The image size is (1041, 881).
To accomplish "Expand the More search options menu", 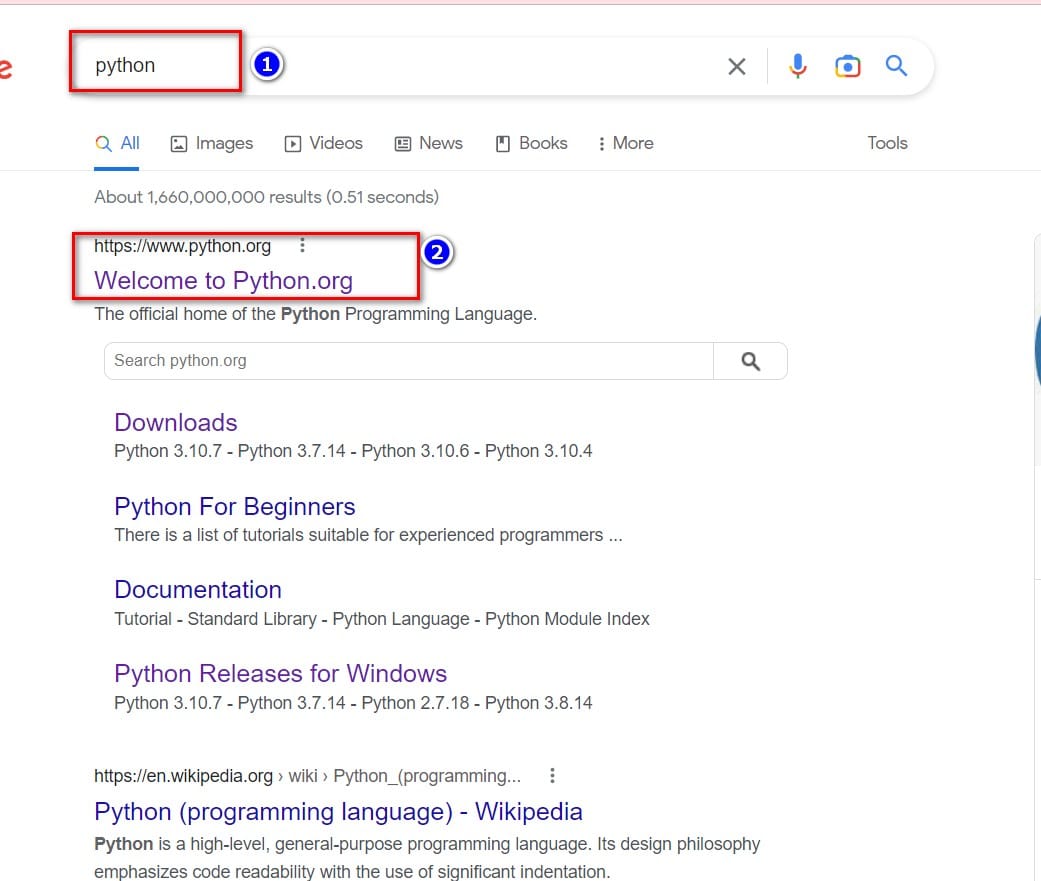I will [625, 143].
